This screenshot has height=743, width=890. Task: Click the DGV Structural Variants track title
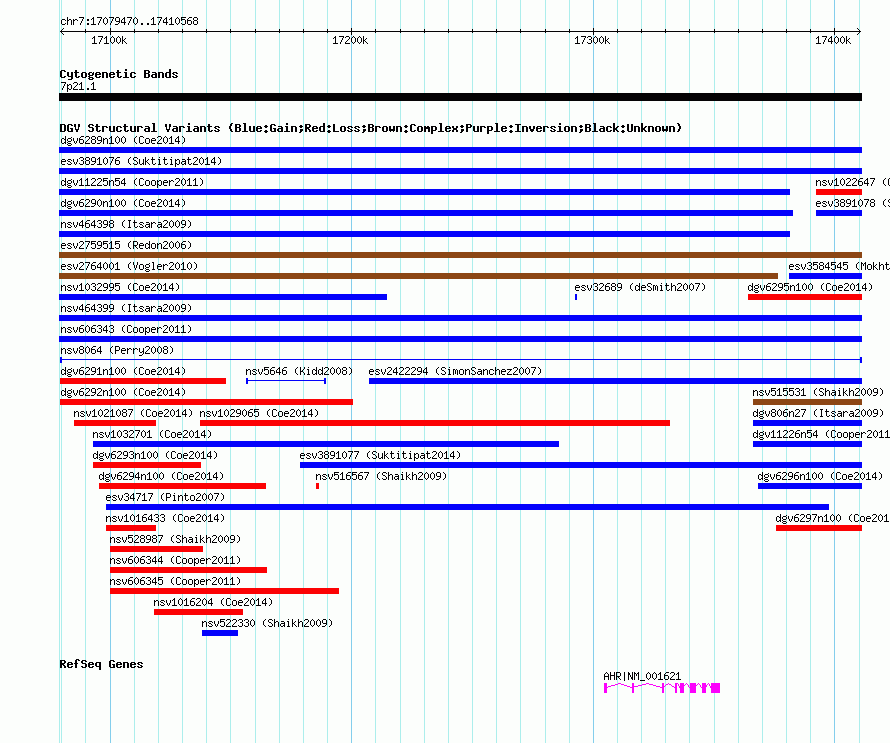tap(371, 128)
